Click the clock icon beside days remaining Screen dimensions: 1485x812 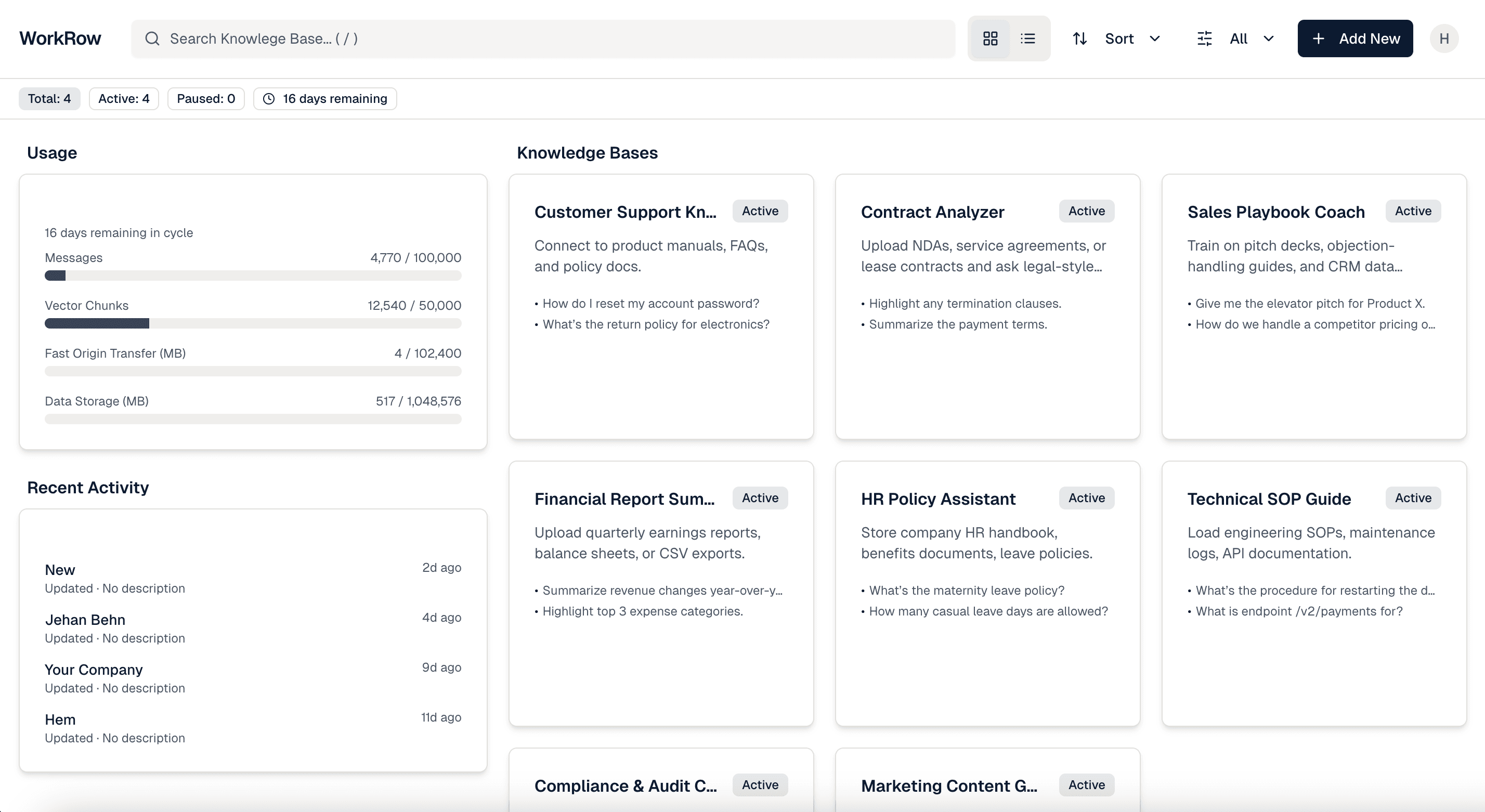[x=269, y=99]
